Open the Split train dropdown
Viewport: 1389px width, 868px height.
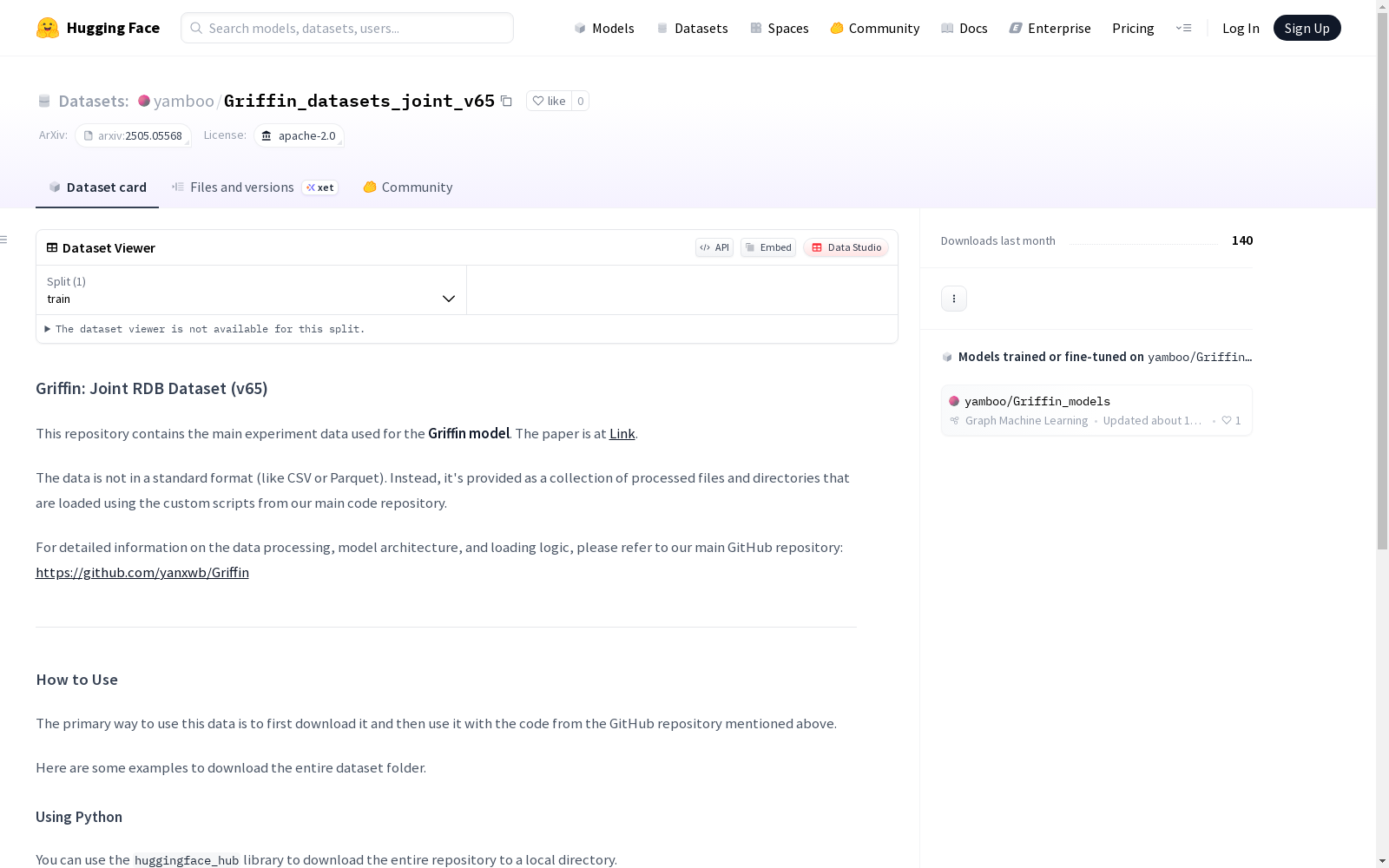(252, 290)
